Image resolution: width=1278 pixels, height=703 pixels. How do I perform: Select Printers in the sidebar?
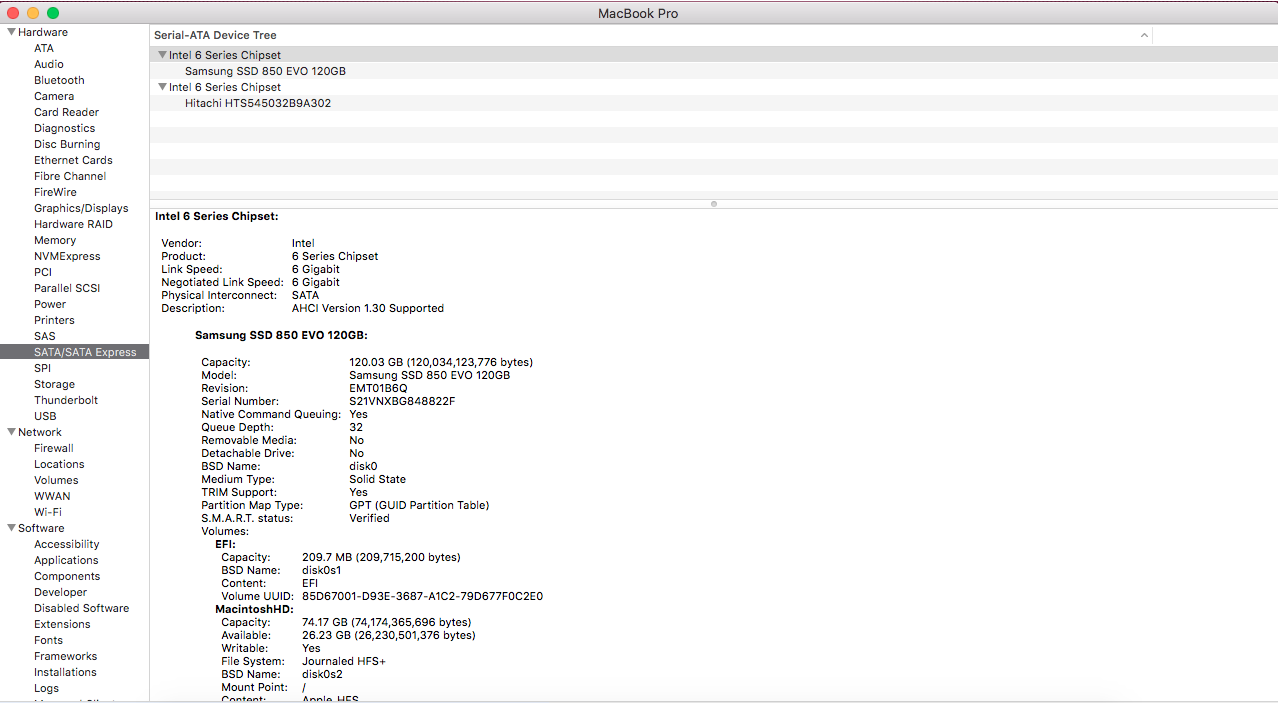pos(54,320)
